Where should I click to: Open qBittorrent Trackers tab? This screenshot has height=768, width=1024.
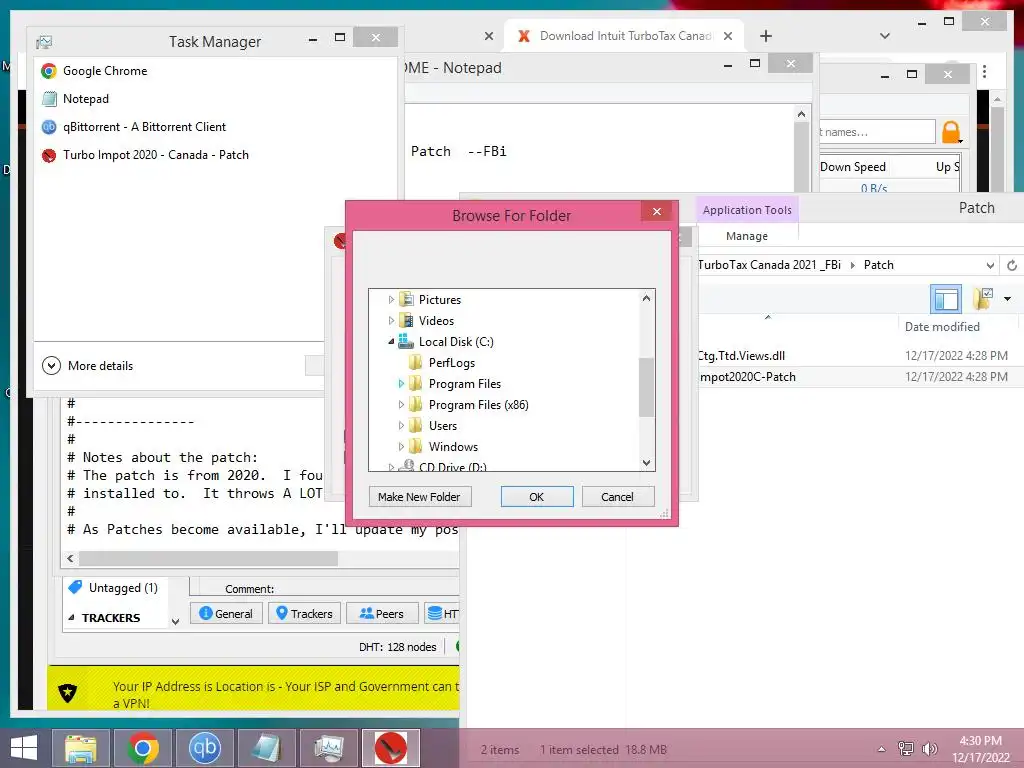[304, 613]
